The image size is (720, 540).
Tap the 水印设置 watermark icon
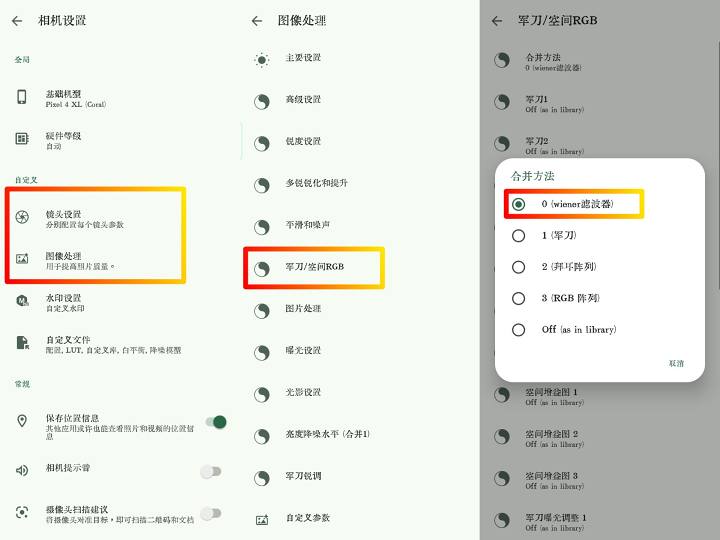tap(22, 301)
